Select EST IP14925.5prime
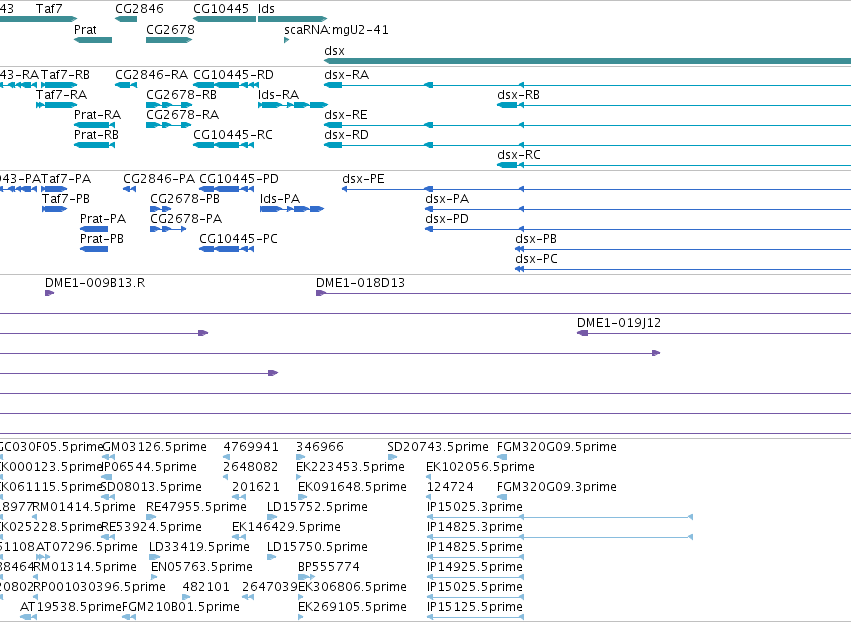Image resolution: width=851 pixels, height=622 pixels. tap(474, 568)
